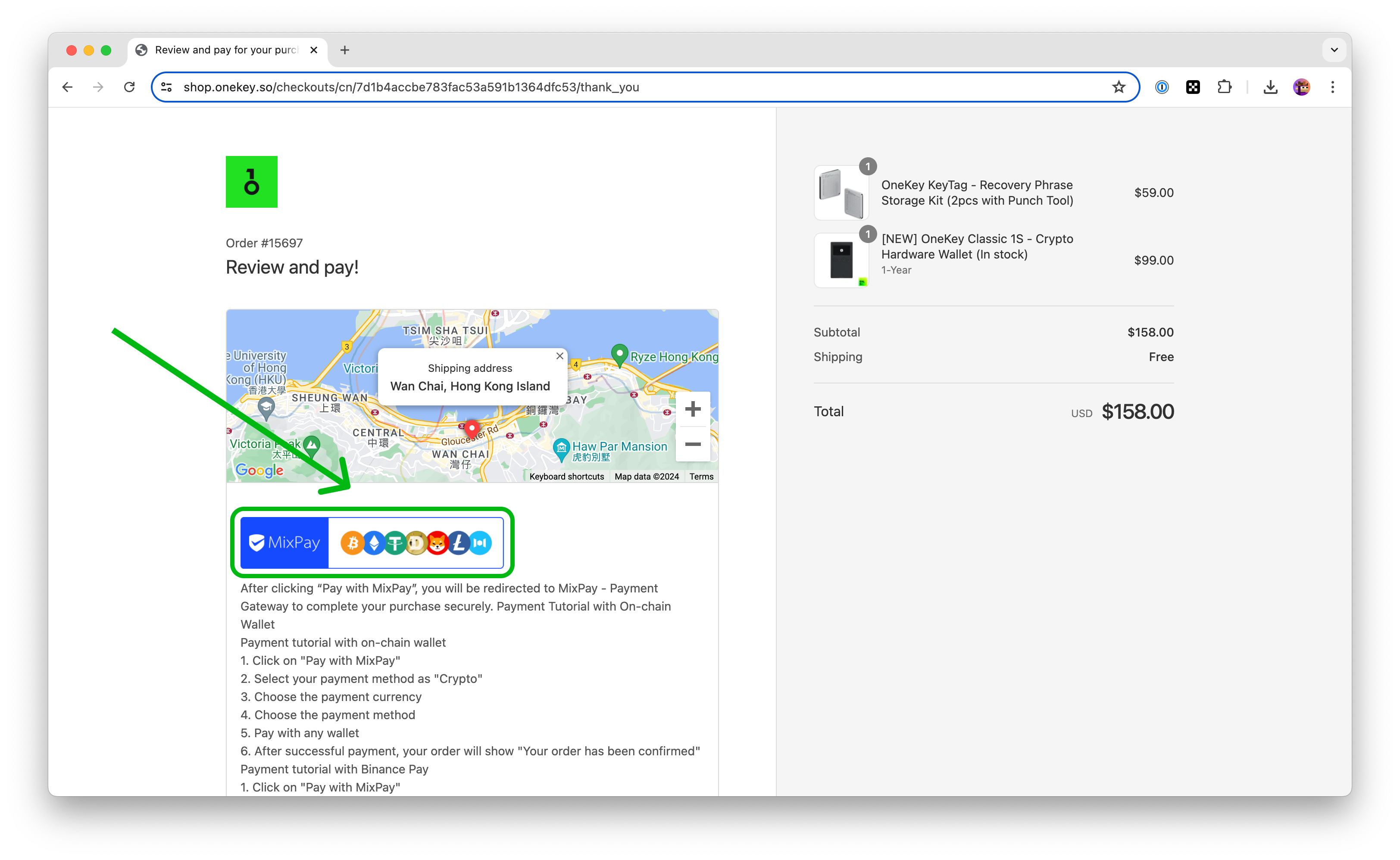Expand the tab search dropdown arrow
The image size is (1400, 860).
(x=1334, y=50)
